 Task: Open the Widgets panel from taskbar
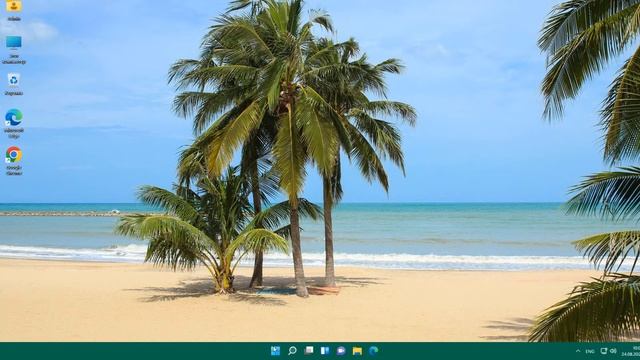click(325, 351)
